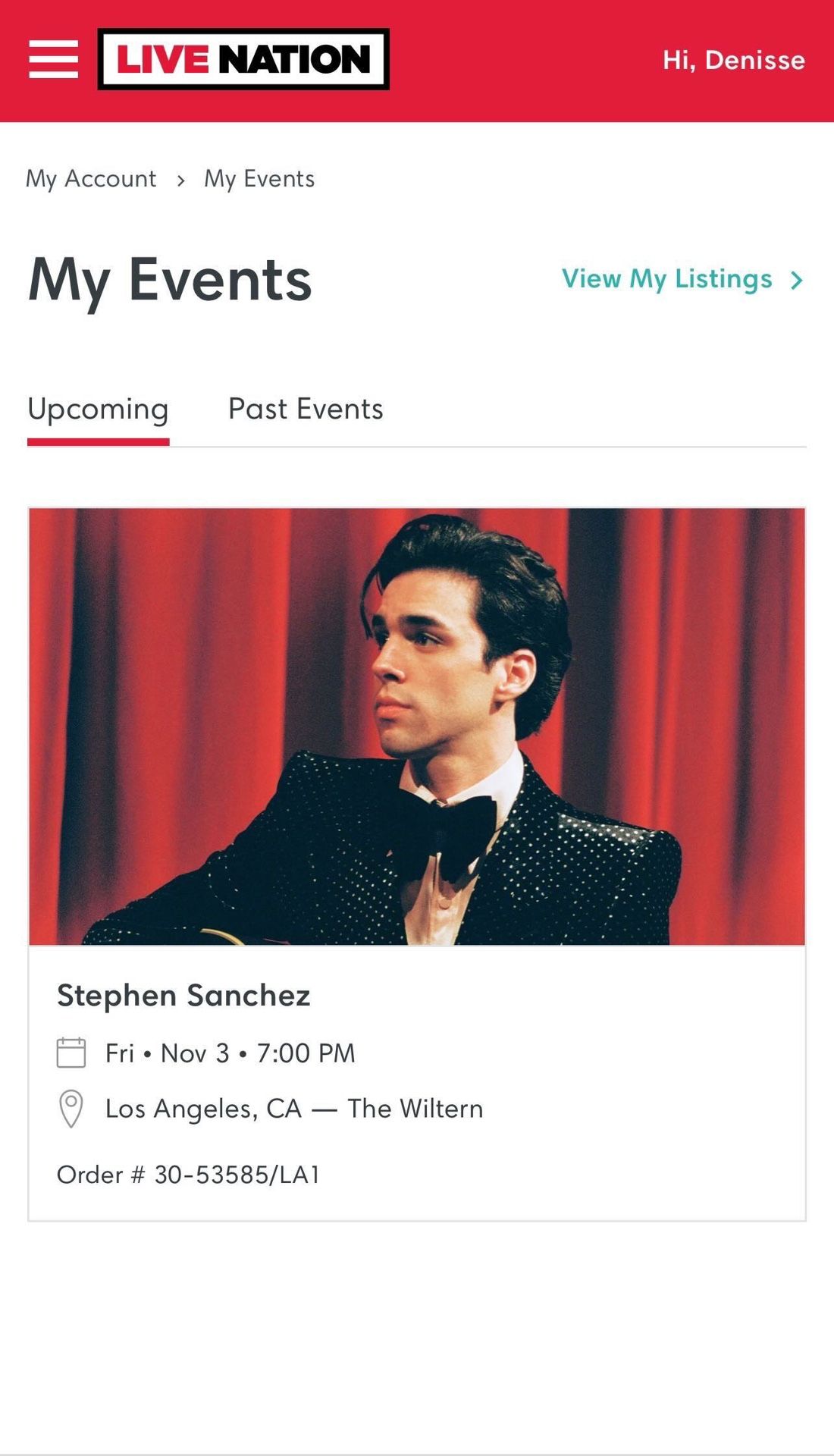834x1456 pixels.
Task: Click the Live Nation logo
Action: (243, 59)
